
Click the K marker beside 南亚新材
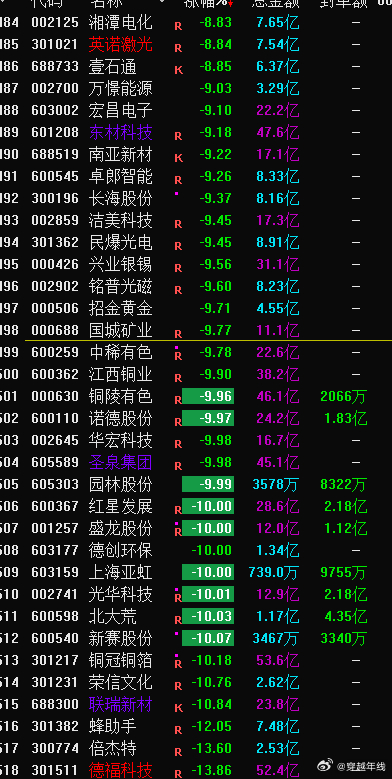coord(178,158)
